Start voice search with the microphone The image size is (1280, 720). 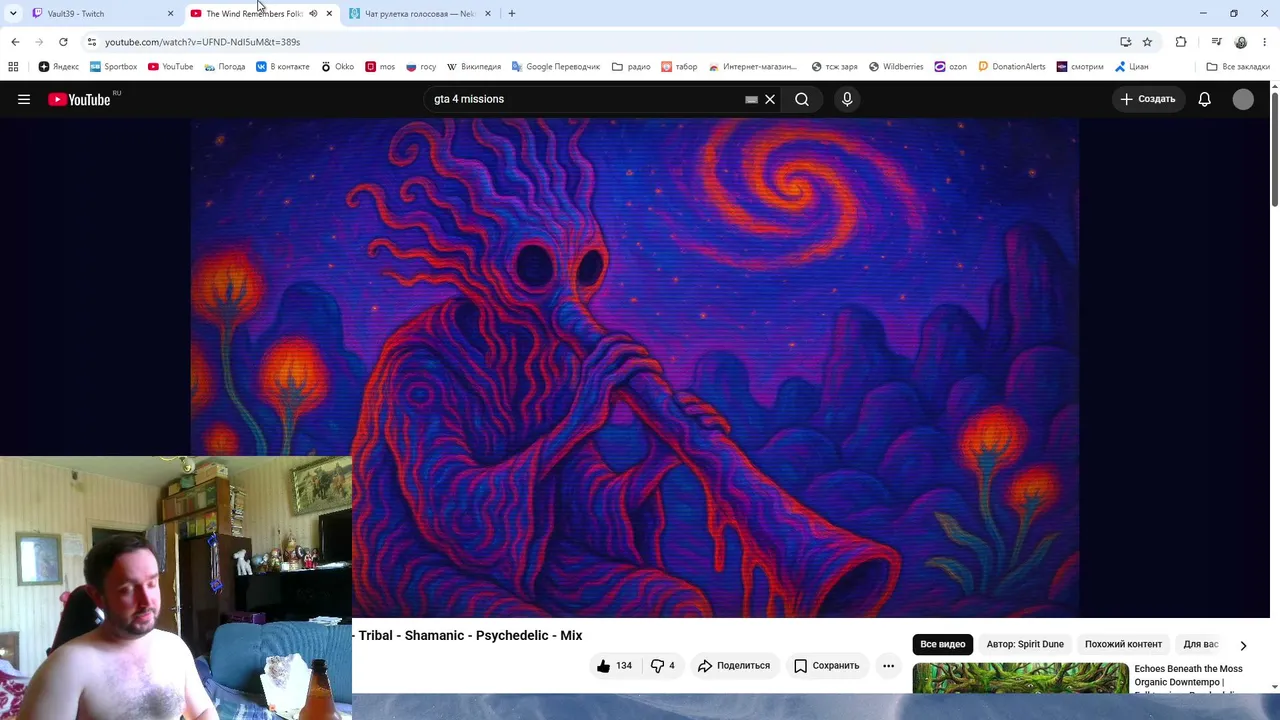(x=847, y=99)
